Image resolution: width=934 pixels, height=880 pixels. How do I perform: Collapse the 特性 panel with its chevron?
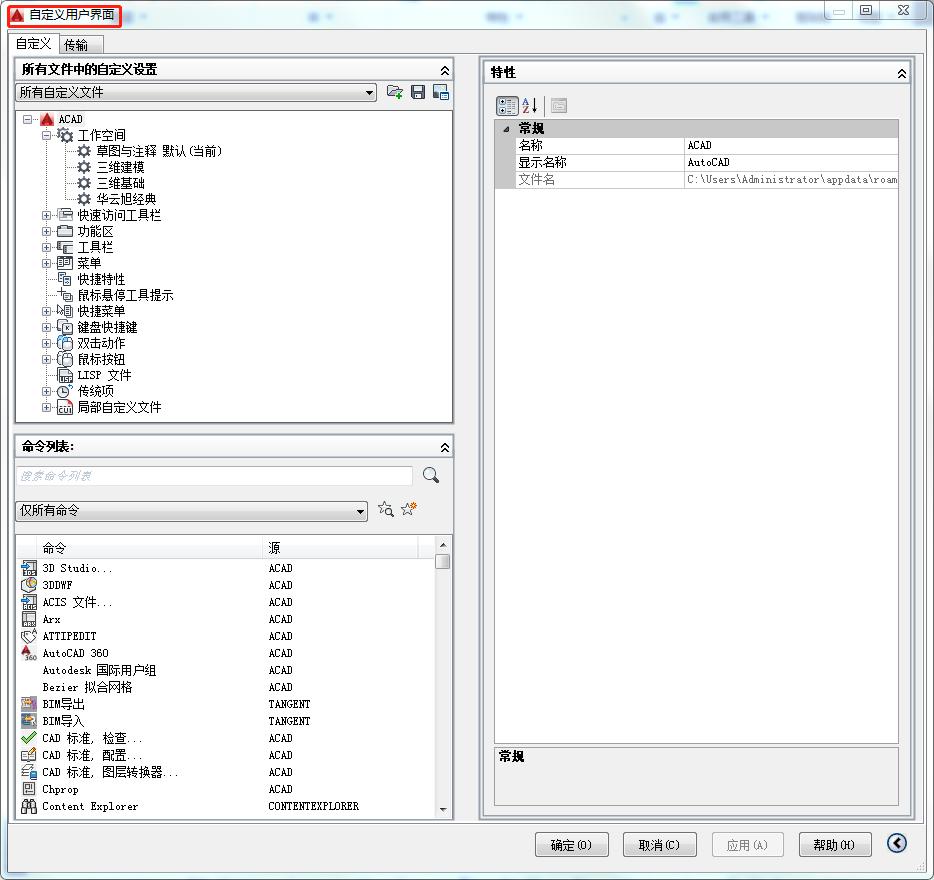[901, 72]
